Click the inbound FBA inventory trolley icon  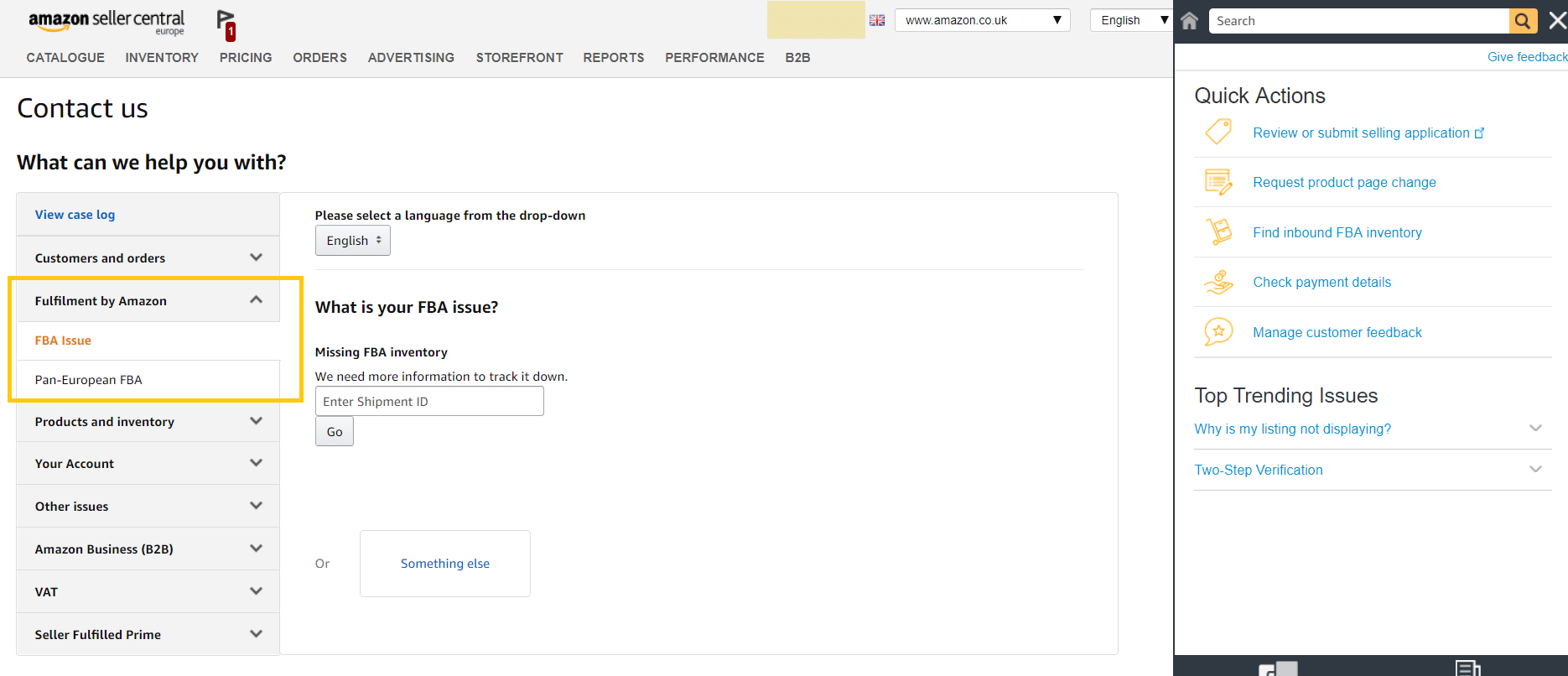[x=1218, y=231]
